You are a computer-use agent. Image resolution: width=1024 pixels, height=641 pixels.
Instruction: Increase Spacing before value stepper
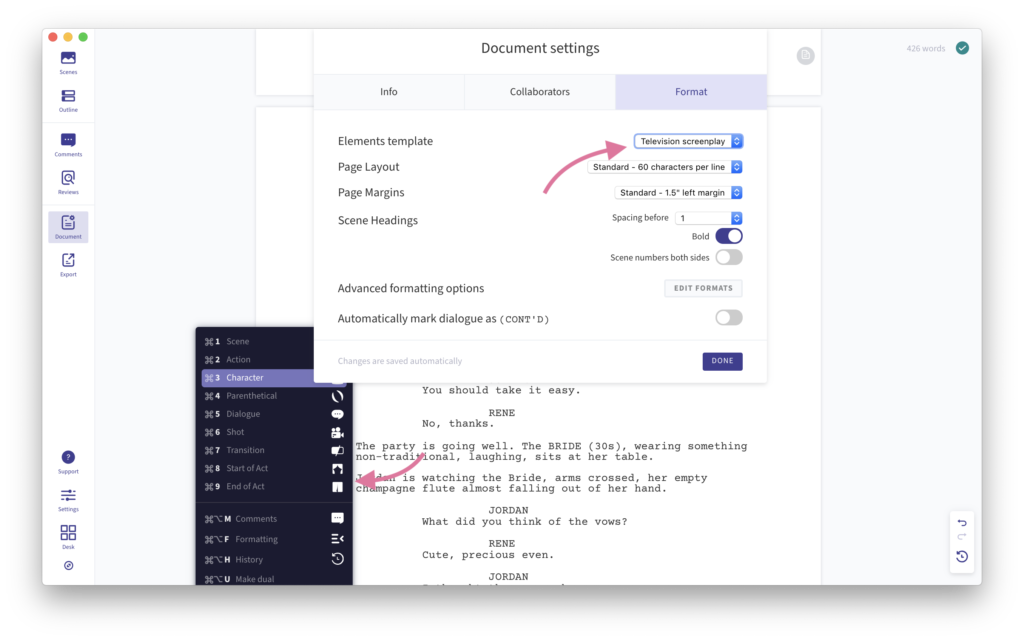(x=735, y=214)
